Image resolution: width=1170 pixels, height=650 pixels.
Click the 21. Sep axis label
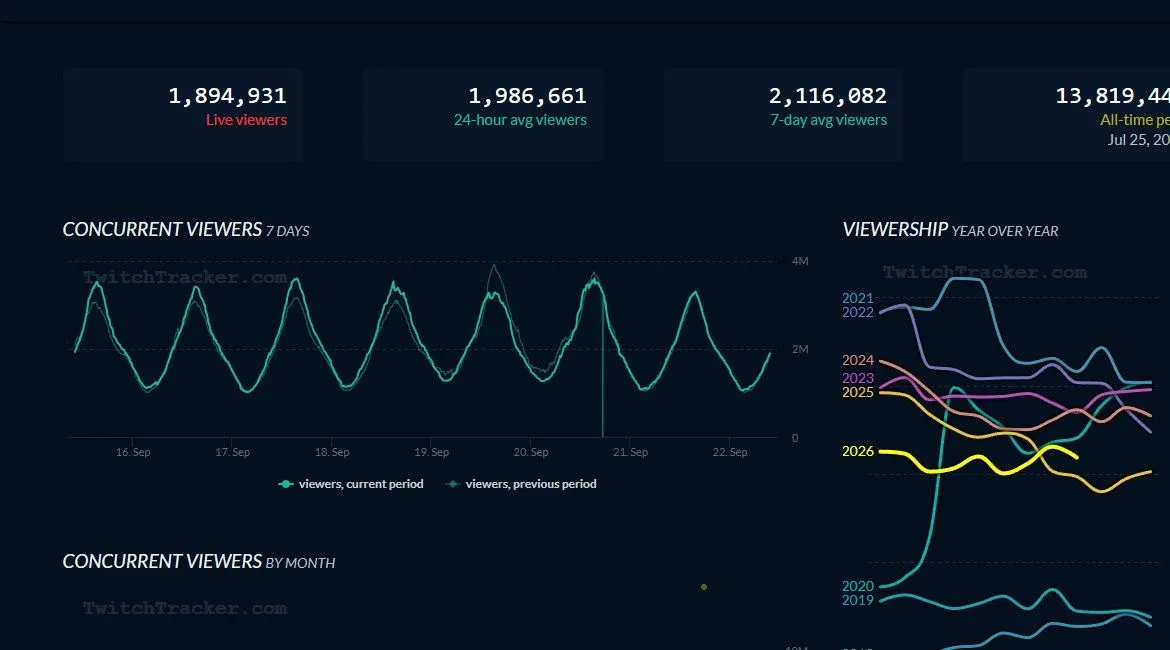631,452
